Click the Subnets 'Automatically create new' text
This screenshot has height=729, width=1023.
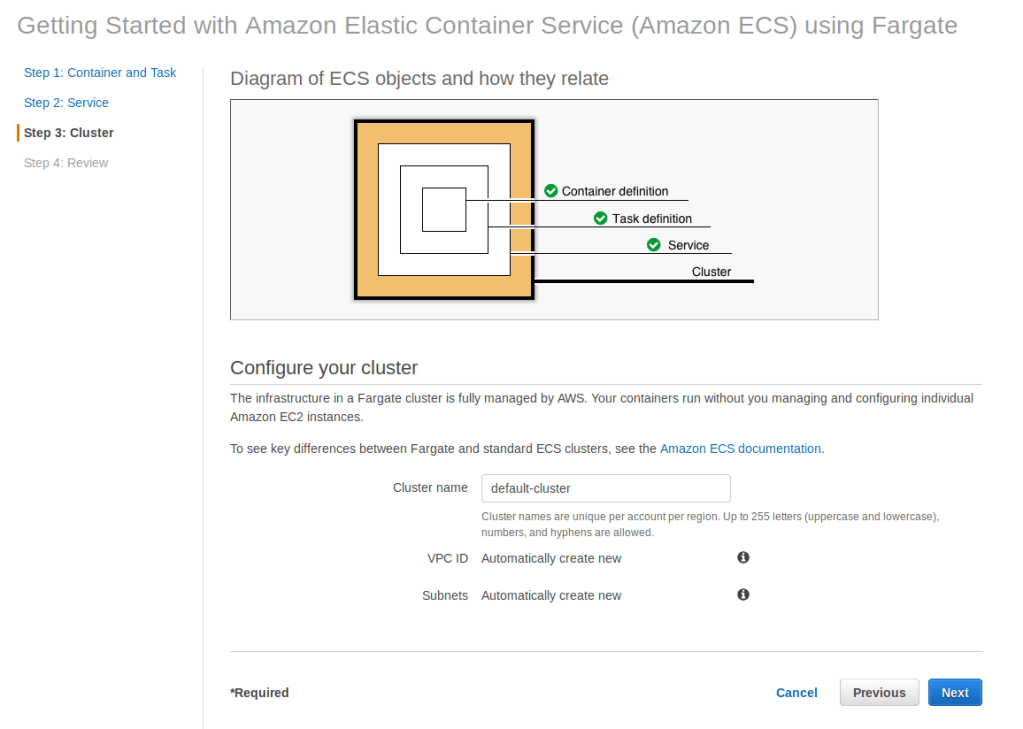click(551, 596)
